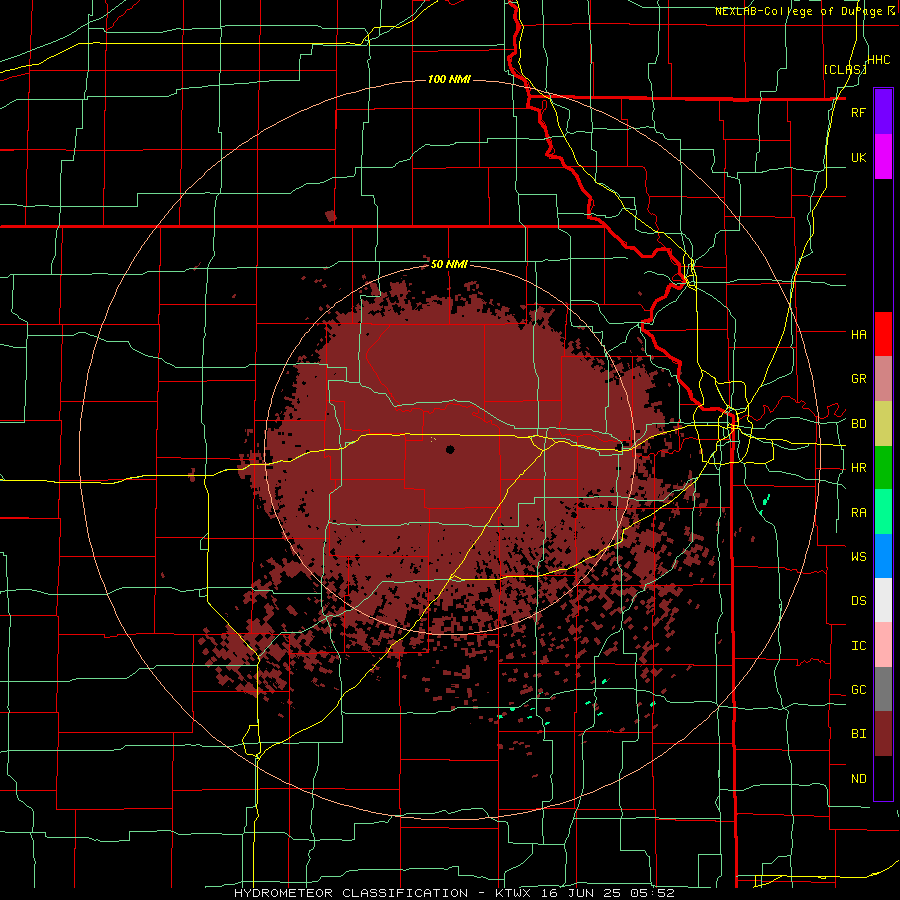This screenshot has width=900, height=900.
Task: Click the DS white legend swatch
Action: tap(883, 600)
